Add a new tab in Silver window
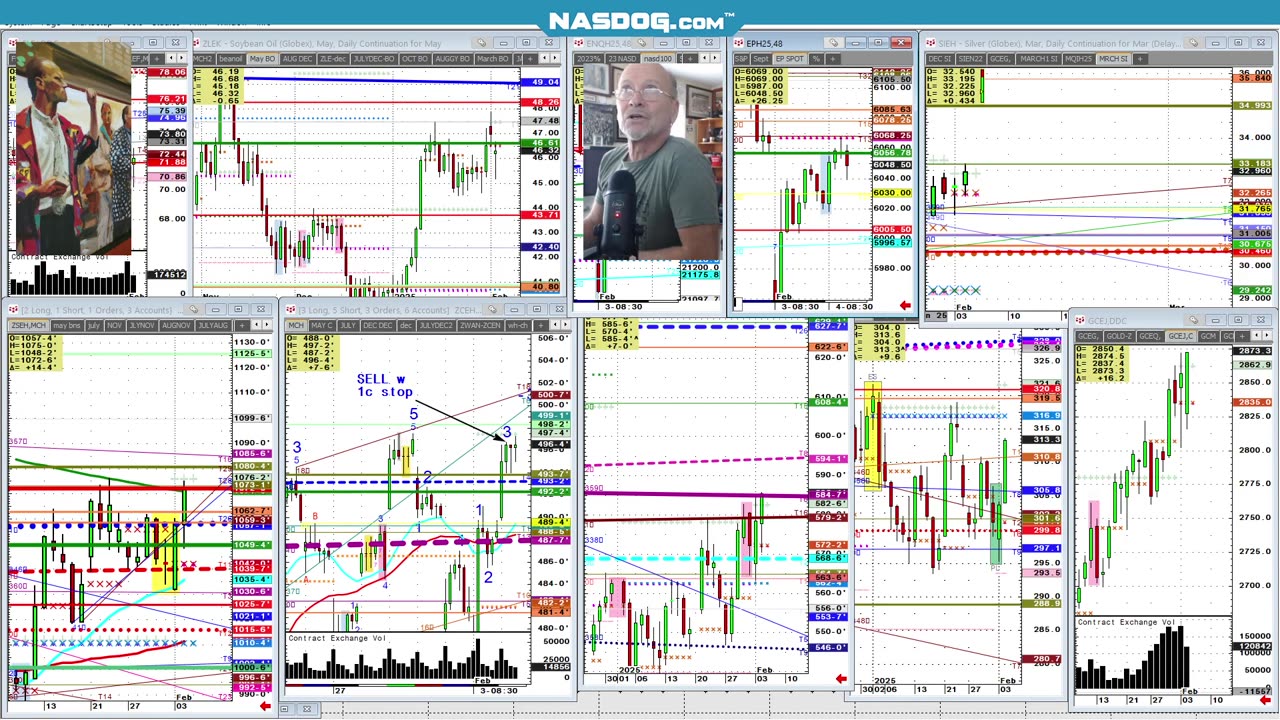 (1141, 59)
